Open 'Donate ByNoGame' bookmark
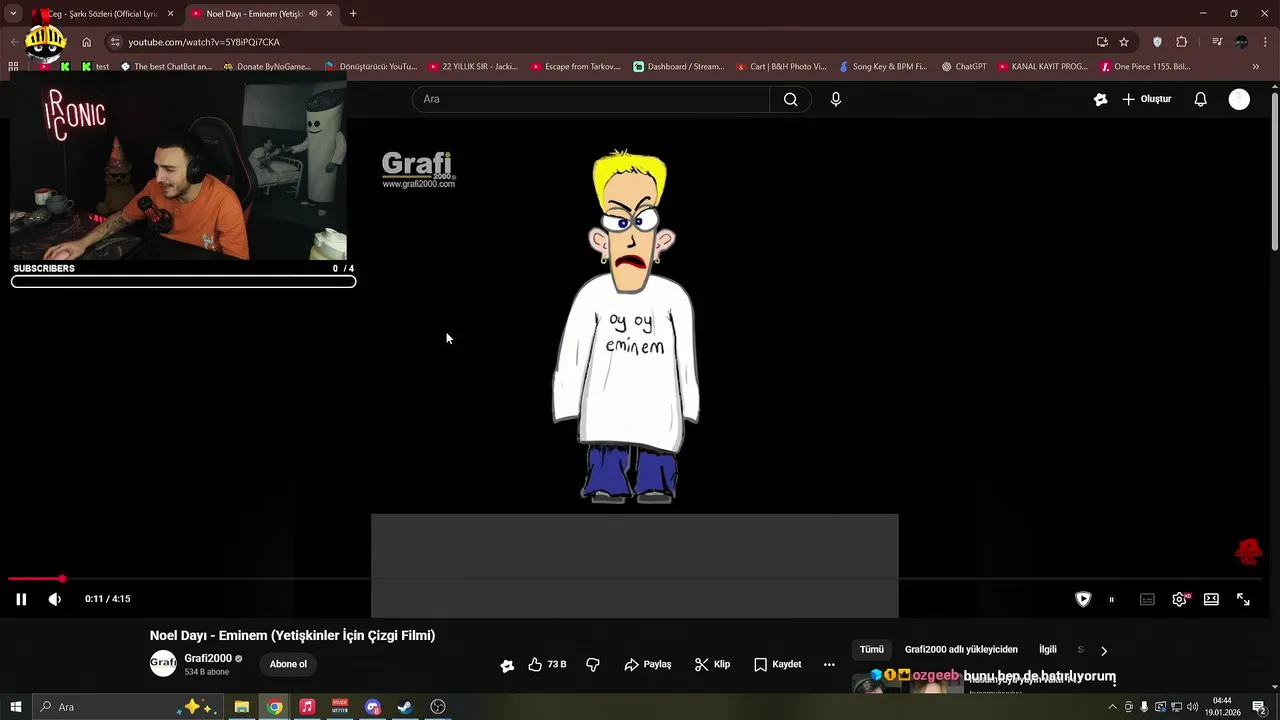 click(267, 67)
